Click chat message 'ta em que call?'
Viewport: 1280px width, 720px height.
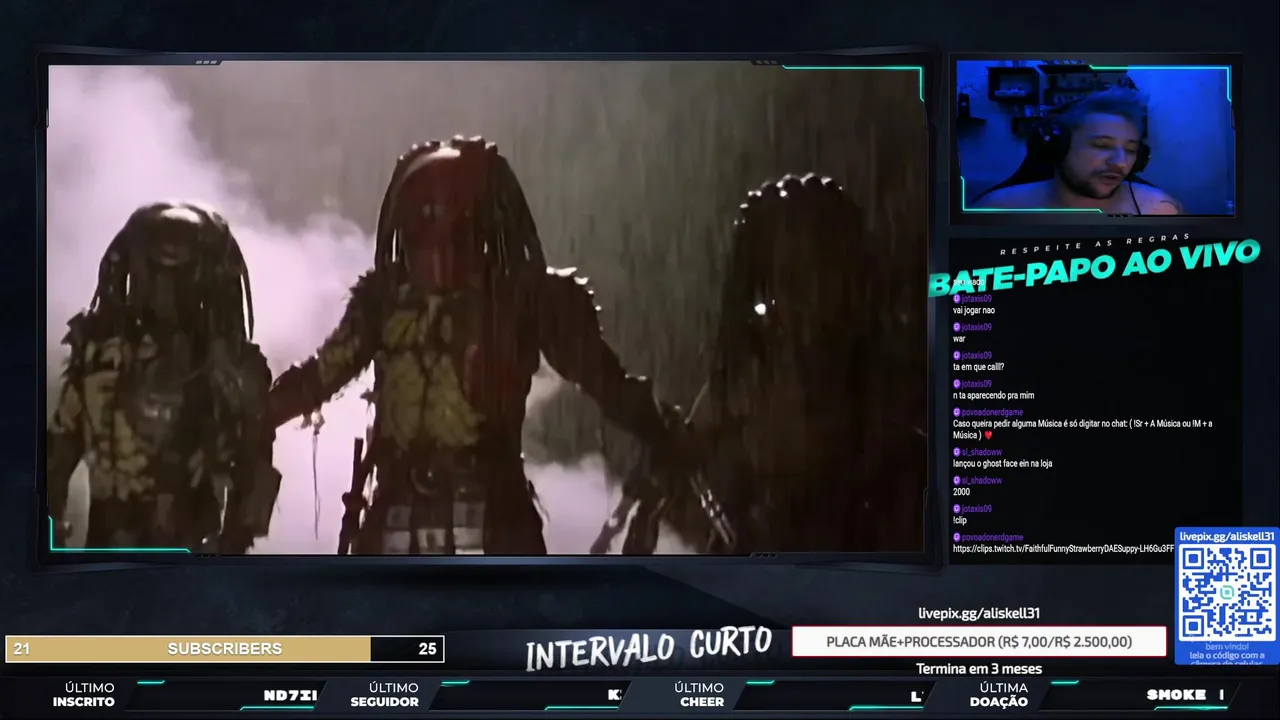pos(978,367)
